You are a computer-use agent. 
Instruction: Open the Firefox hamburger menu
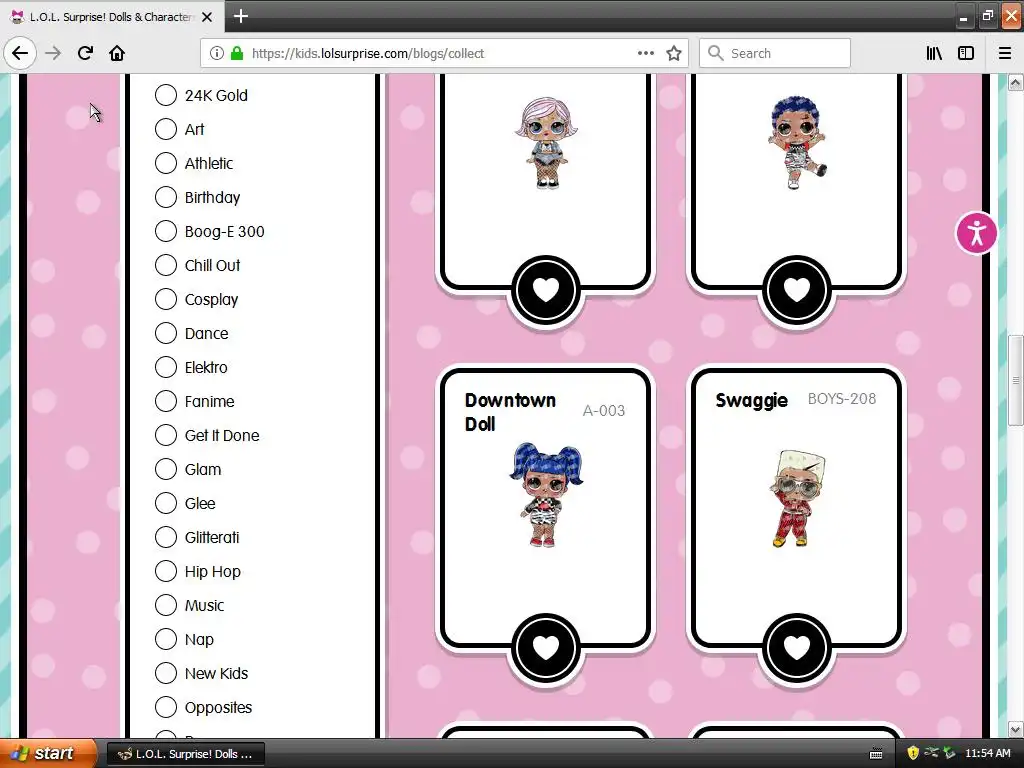[x=1004, y=53]
